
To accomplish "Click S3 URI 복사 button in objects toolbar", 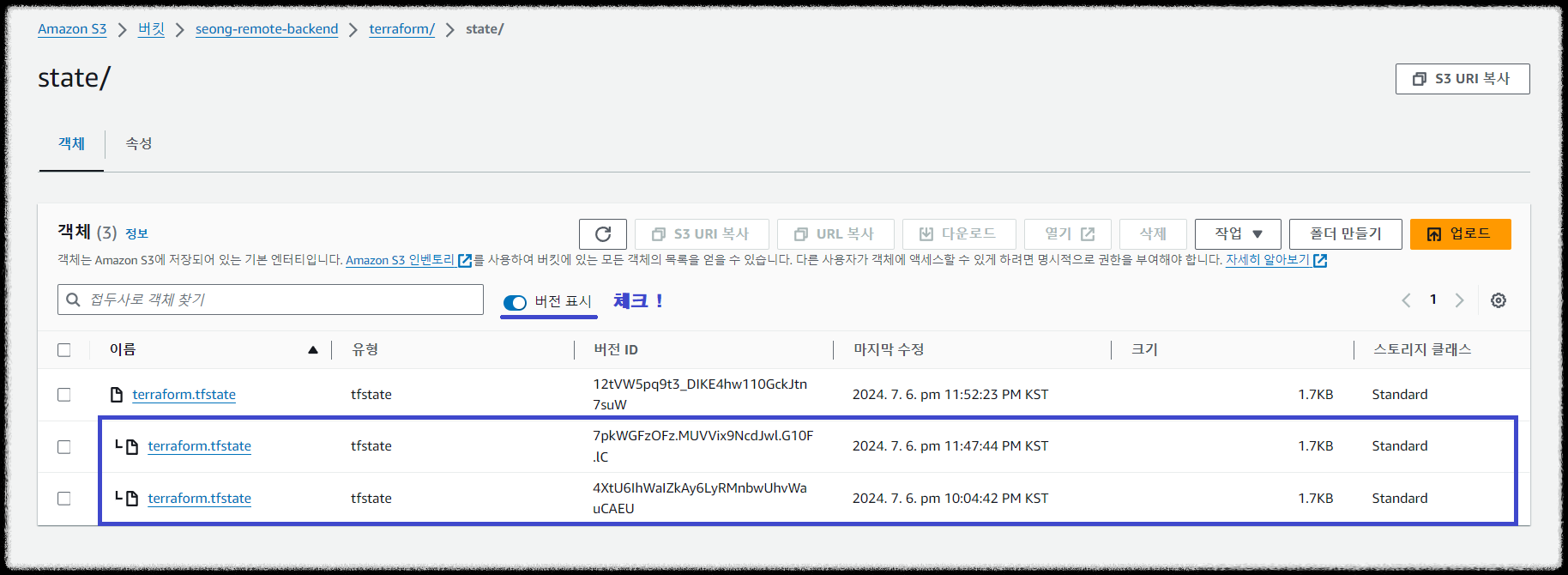I will coord(702,234).
